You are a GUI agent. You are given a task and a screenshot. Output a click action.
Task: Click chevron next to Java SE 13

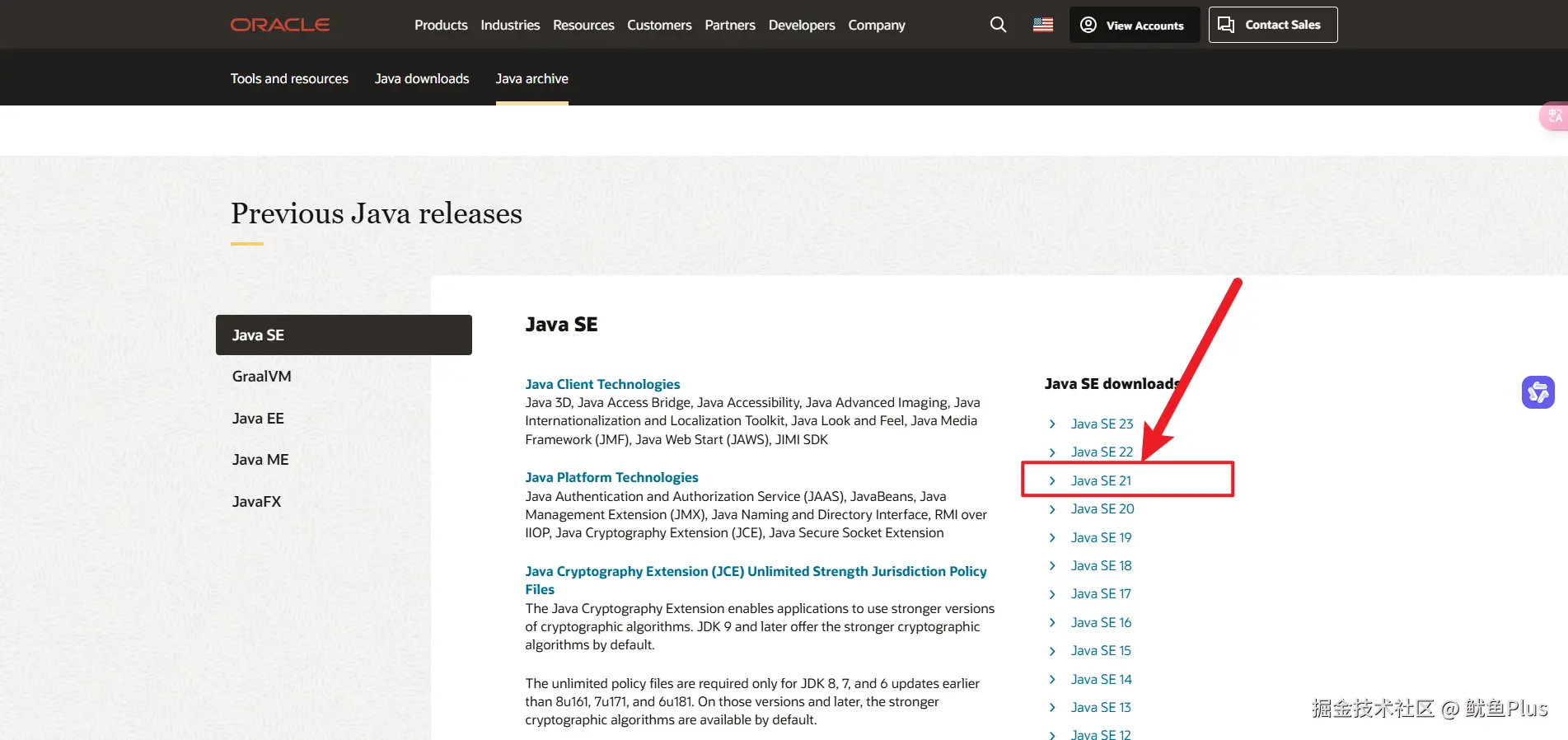click(x=1052, y=708)
